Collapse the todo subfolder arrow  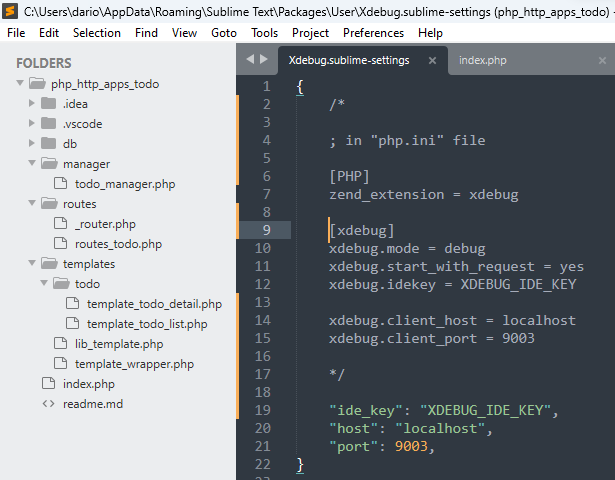click(x=44, y=283)
